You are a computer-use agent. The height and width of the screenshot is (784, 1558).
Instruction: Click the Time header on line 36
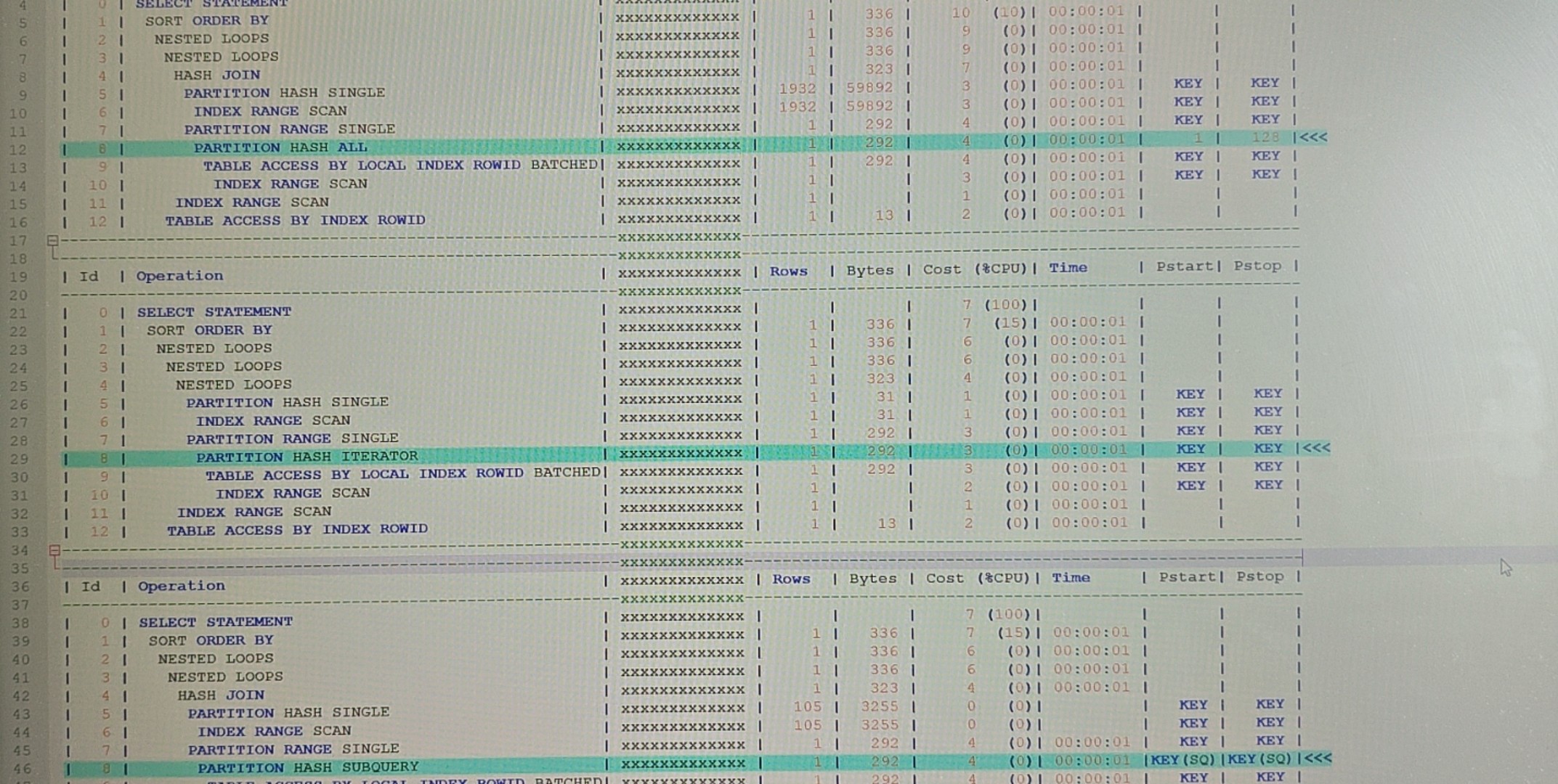point(1071,578)
